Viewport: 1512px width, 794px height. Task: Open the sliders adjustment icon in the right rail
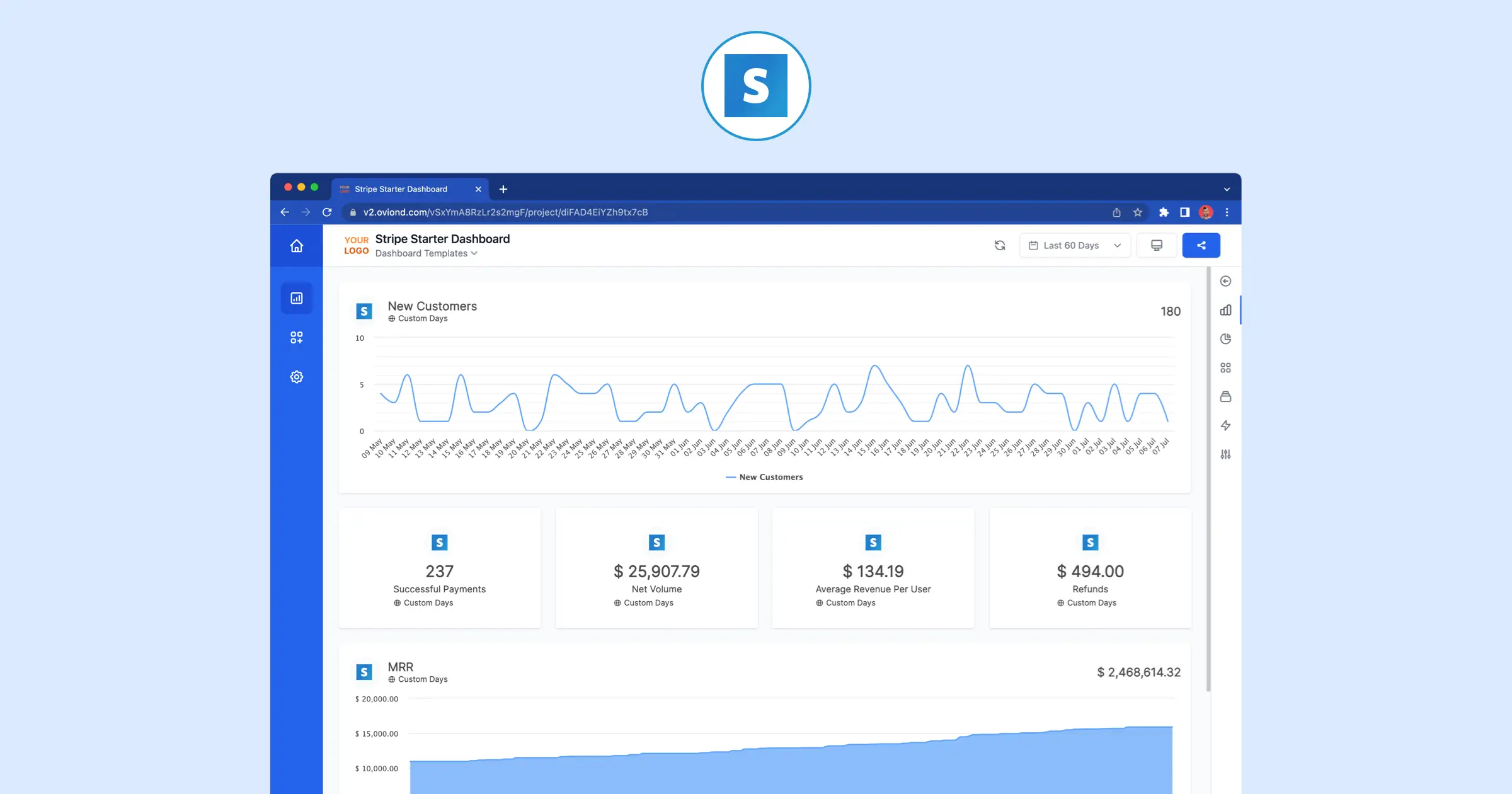click(x=1225, y=454)
